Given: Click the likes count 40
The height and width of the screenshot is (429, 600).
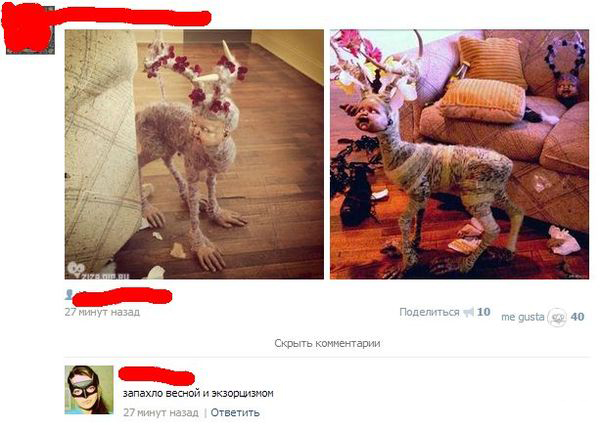Looking at the screenshot, I should pos(577,317).
